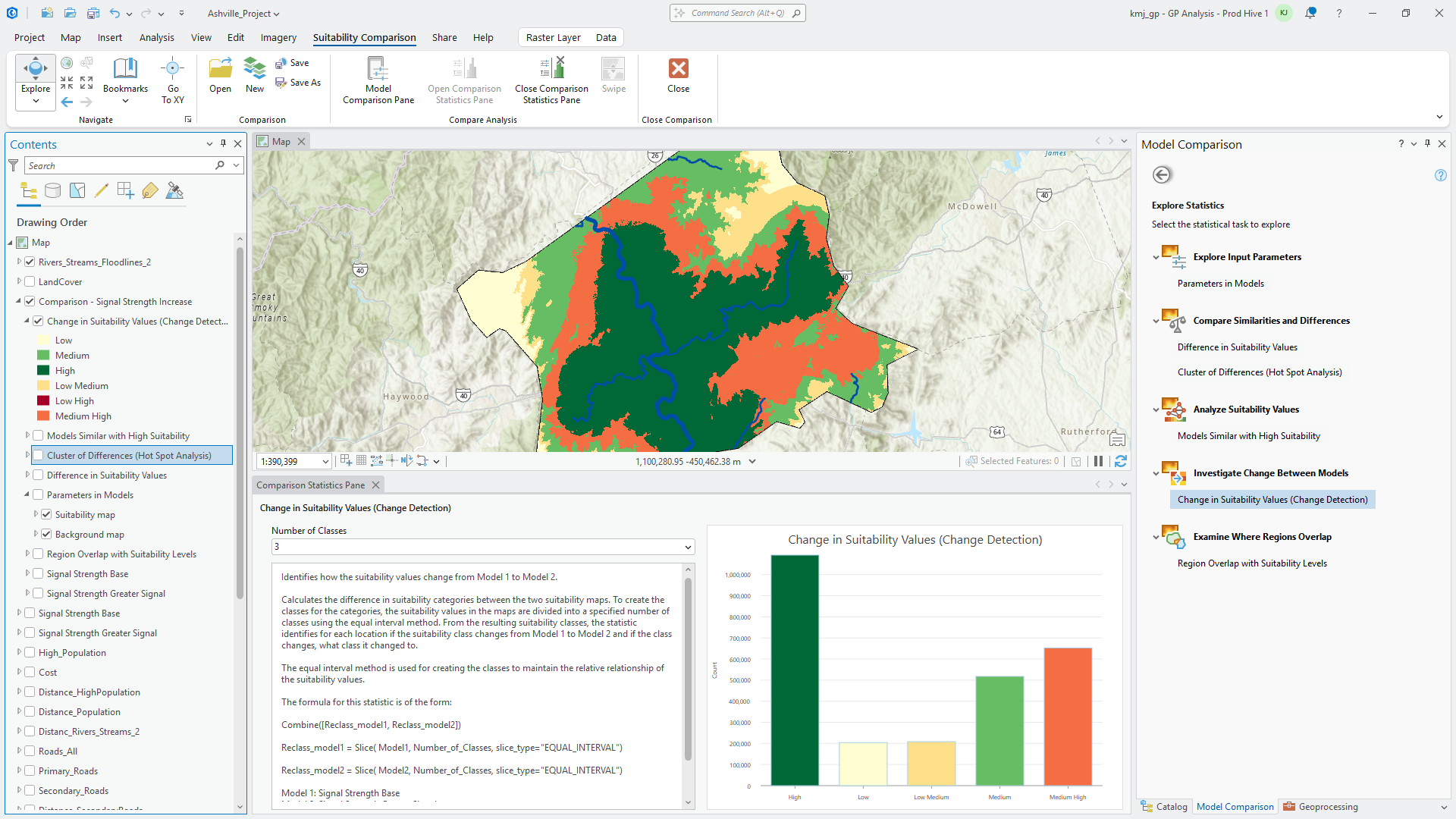Open the Imagery ribbon tab
1456x819 pixels.
point(278,37)
